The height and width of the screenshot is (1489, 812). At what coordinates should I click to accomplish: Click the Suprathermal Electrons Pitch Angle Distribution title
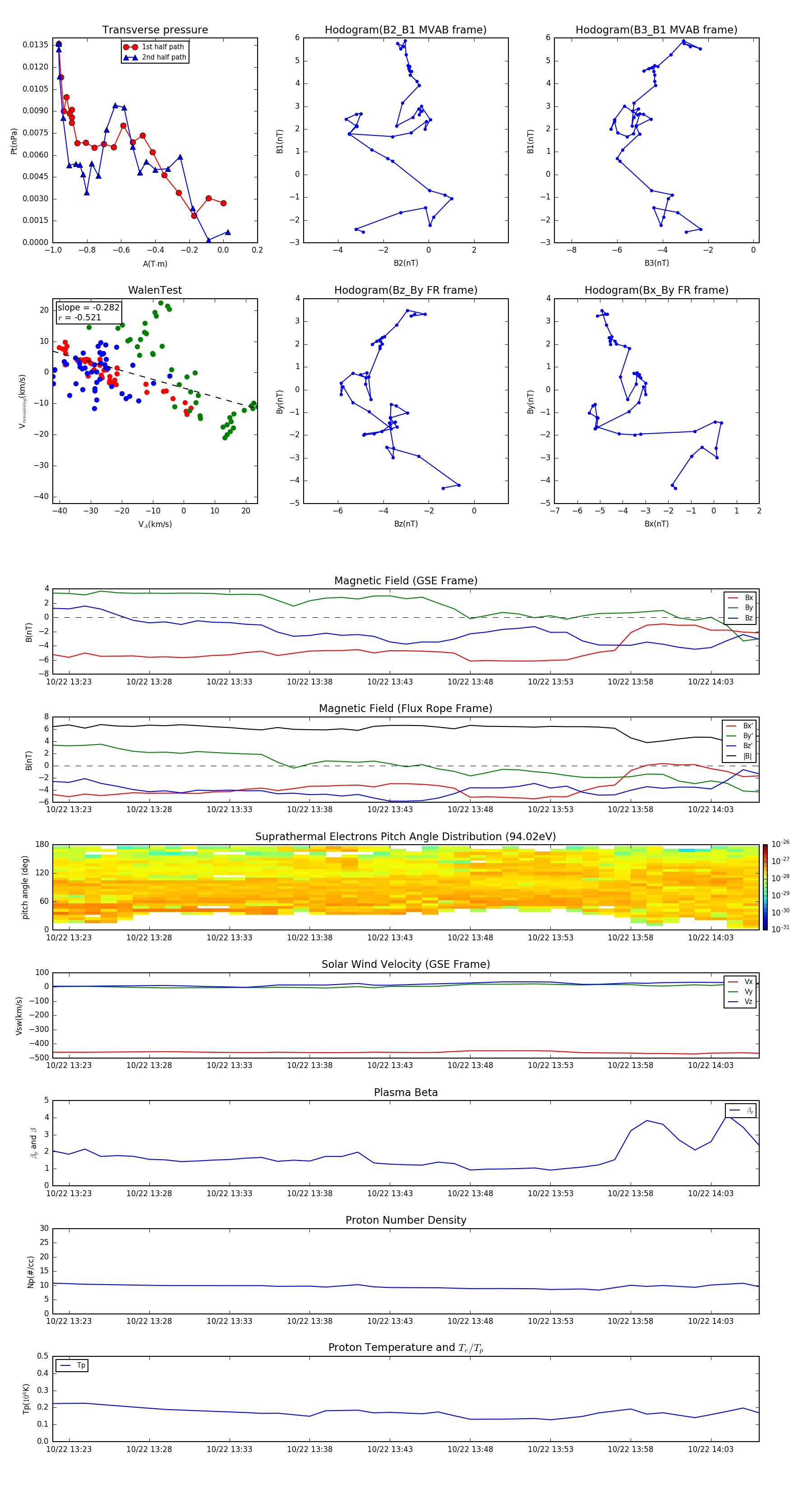(x=406, y=837)
